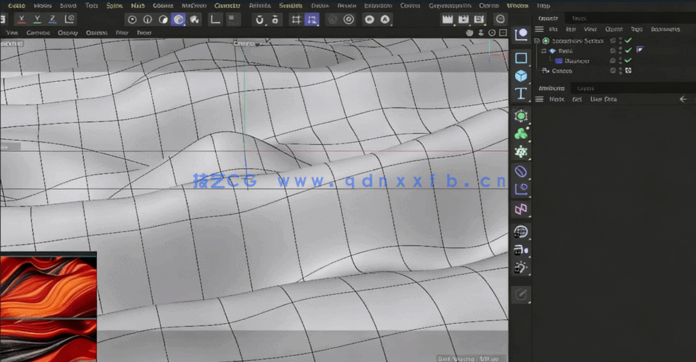Viewport: 696px width, 362px height.
Task: Click the light bulb icon in palette
Action: (x=521, y=268)
